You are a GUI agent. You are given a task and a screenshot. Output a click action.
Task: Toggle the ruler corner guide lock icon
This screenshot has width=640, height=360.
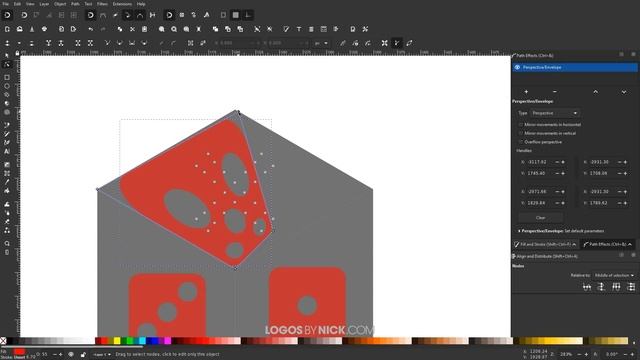17,53
